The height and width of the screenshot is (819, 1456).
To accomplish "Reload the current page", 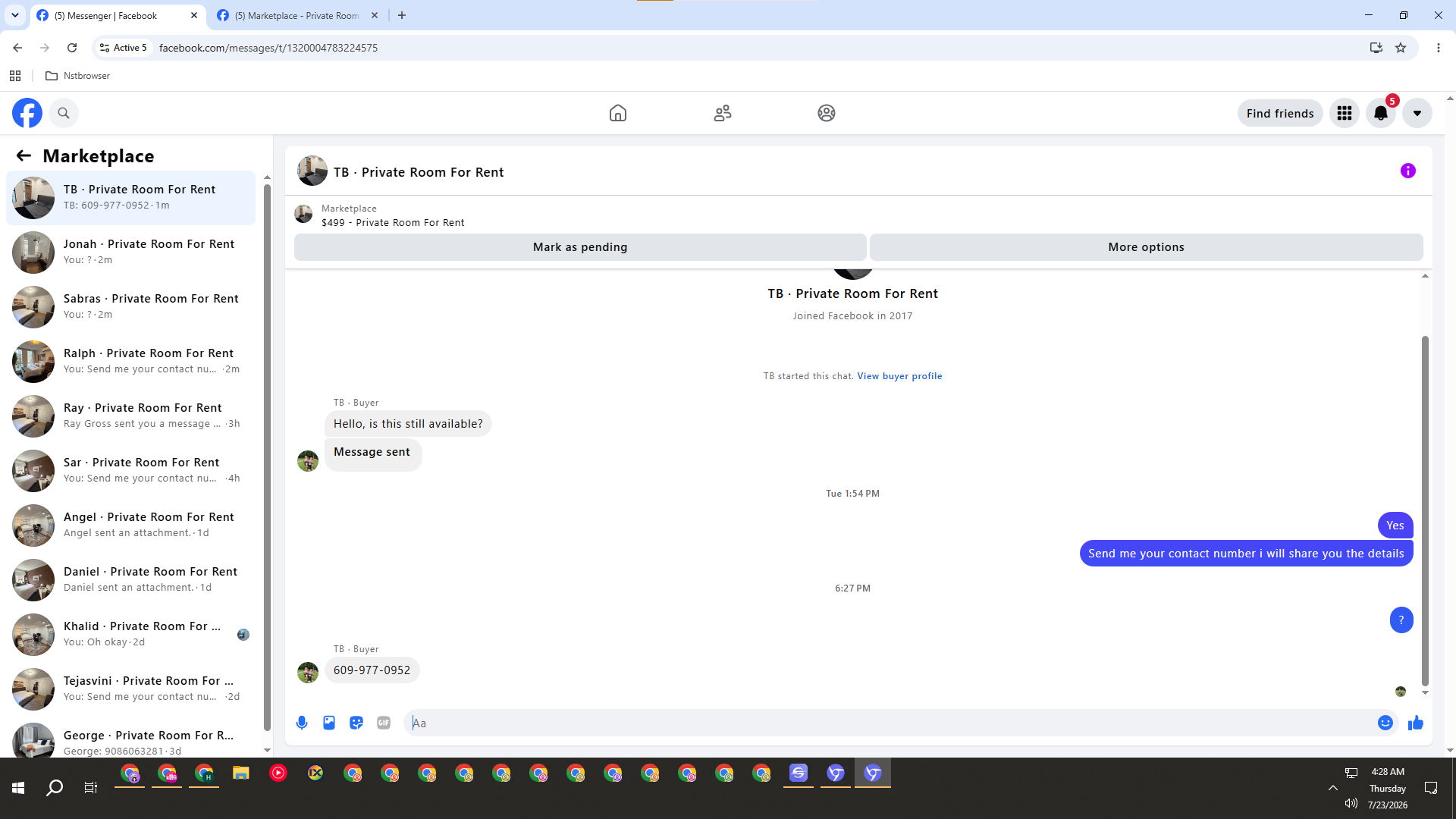I will (x=72, y=48).
